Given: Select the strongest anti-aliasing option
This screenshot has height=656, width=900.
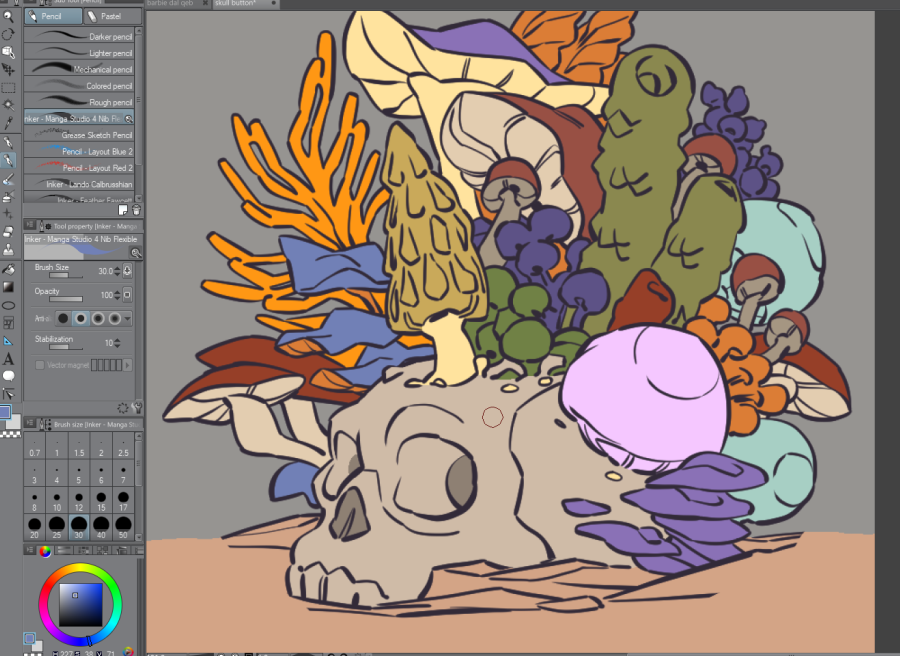Looking at the screenshot, I should [x=115, y=318].
